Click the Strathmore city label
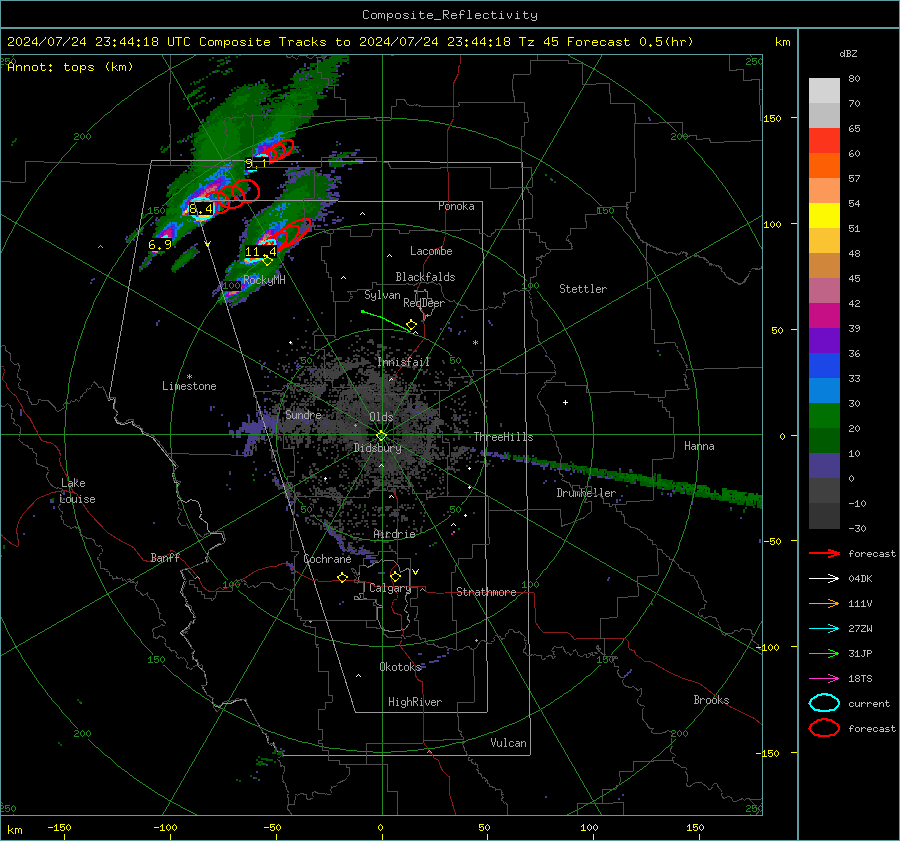The width and height of the screenshot is (900, 841). tap(486, 592)
